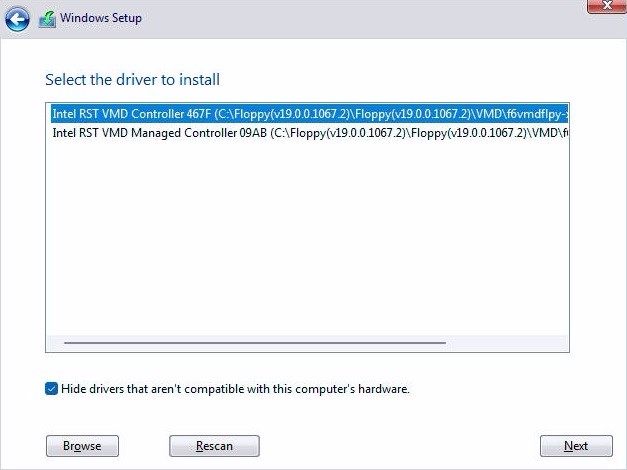
Task: Click the Windows Setup icon in title bar
Action: (47, 18)
